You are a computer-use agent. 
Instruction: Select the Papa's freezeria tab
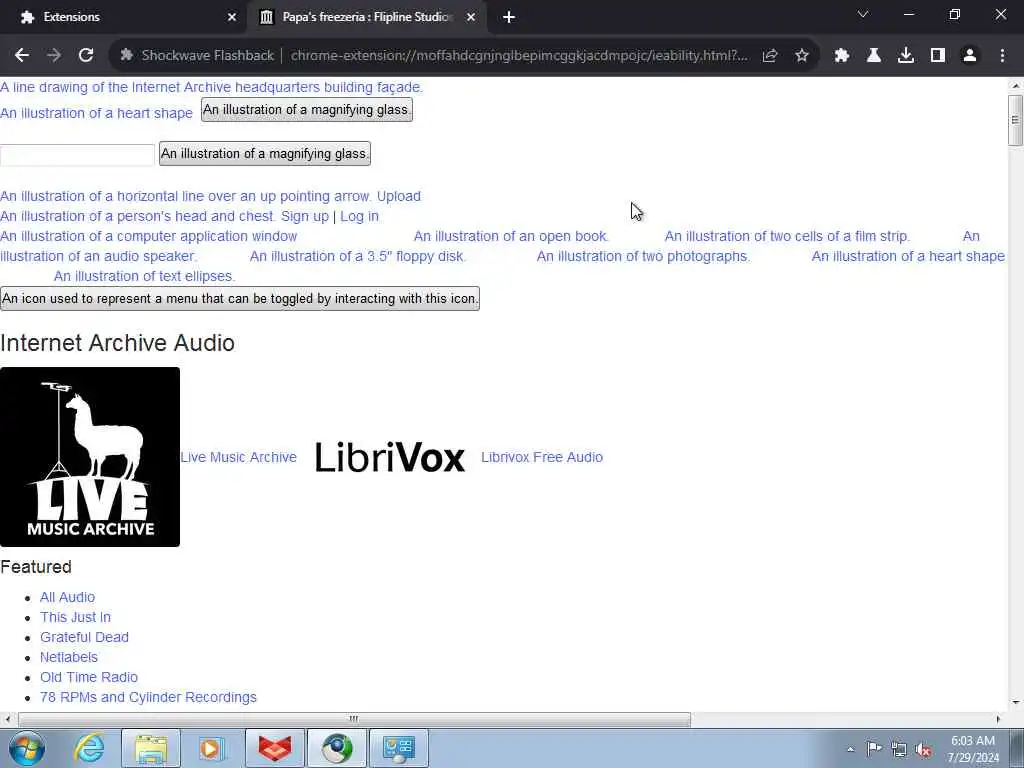[x=366, y=18]
